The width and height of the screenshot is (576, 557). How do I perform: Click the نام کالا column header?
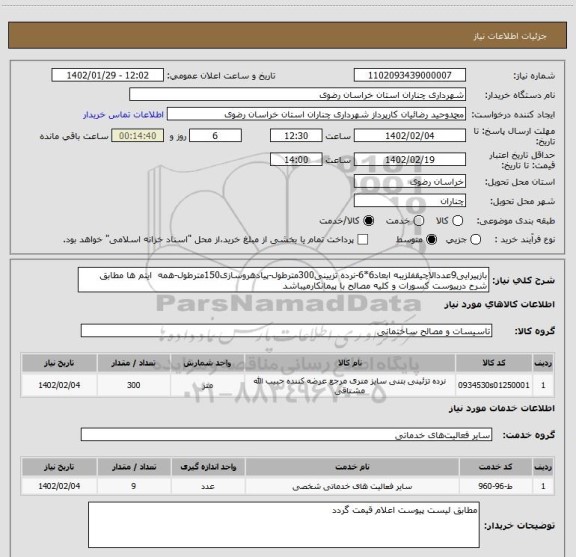350,363
